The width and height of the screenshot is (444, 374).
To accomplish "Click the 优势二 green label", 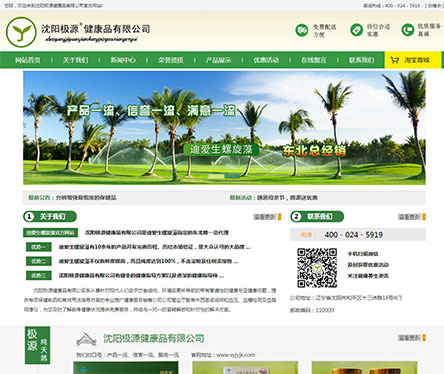I will 39,261.
